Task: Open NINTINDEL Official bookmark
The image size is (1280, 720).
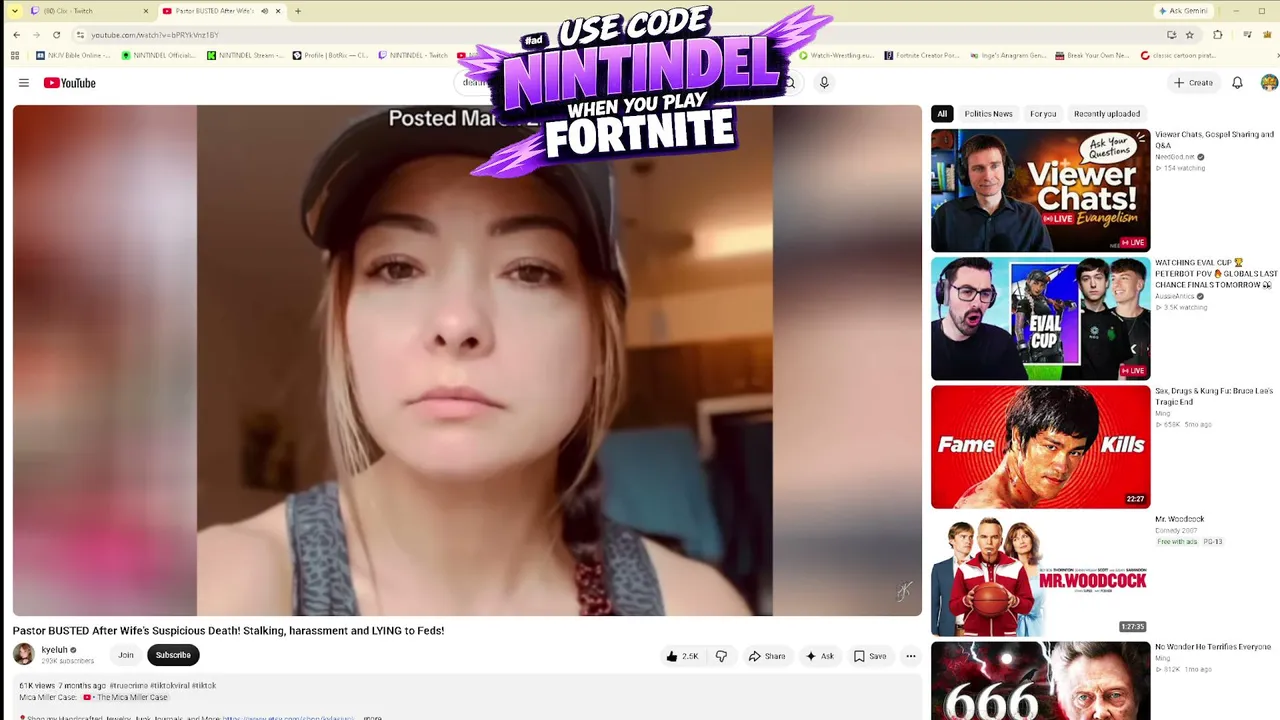Action: coord(159,56)
